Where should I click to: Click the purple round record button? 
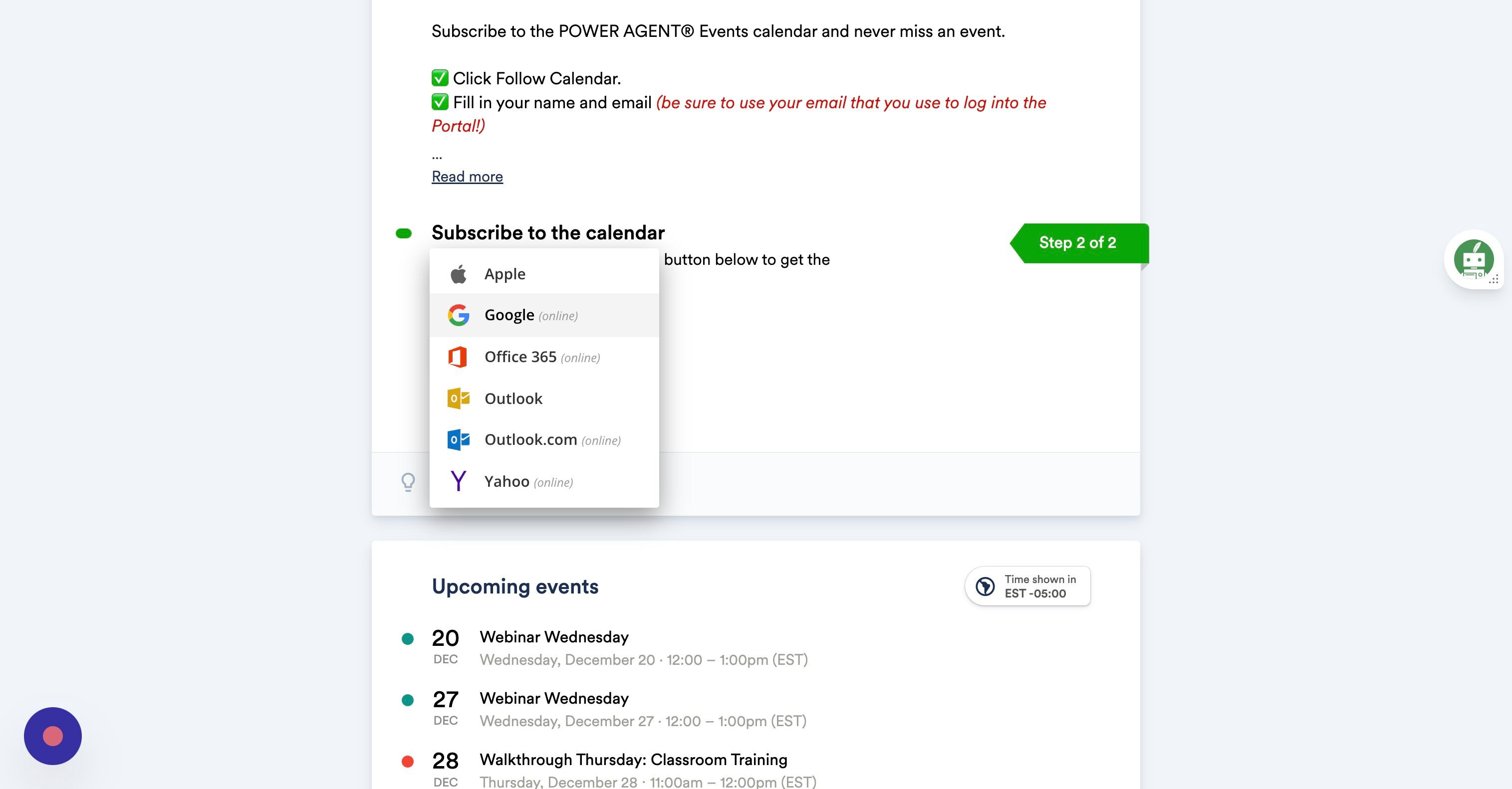(x=53, y=736)
